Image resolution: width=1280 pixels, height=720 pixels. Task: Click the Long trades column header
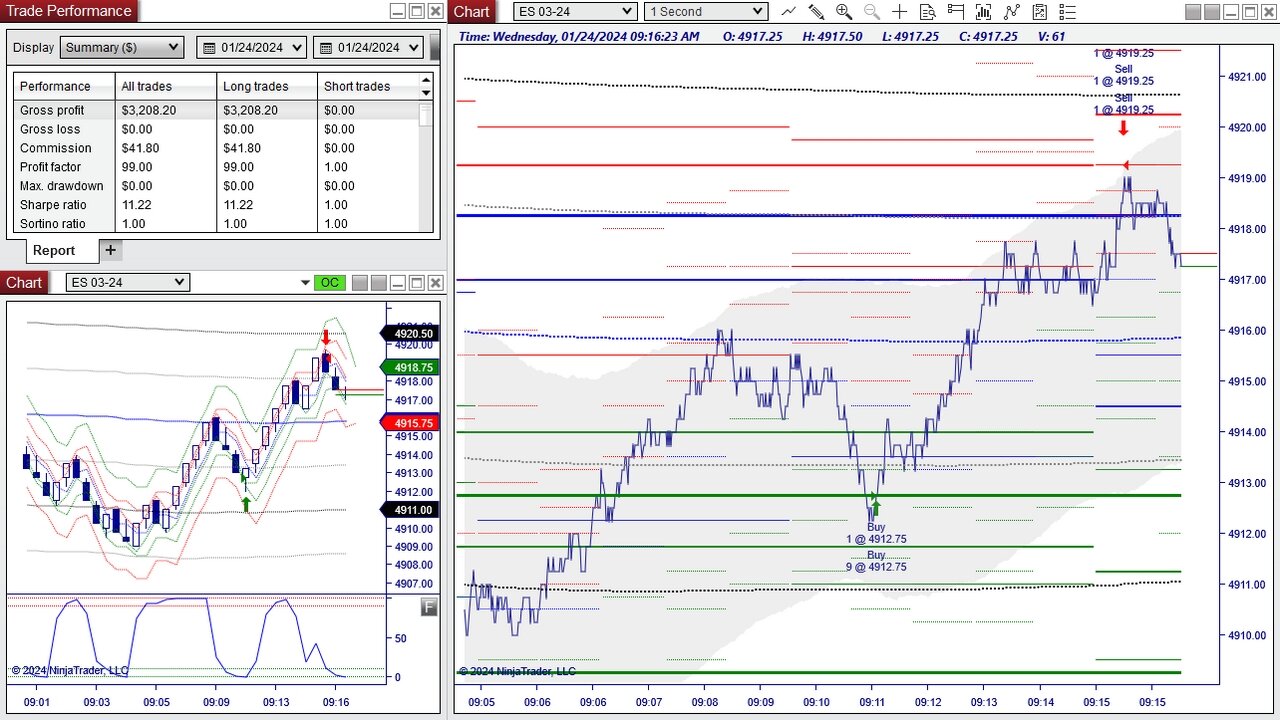coord(267,87)
